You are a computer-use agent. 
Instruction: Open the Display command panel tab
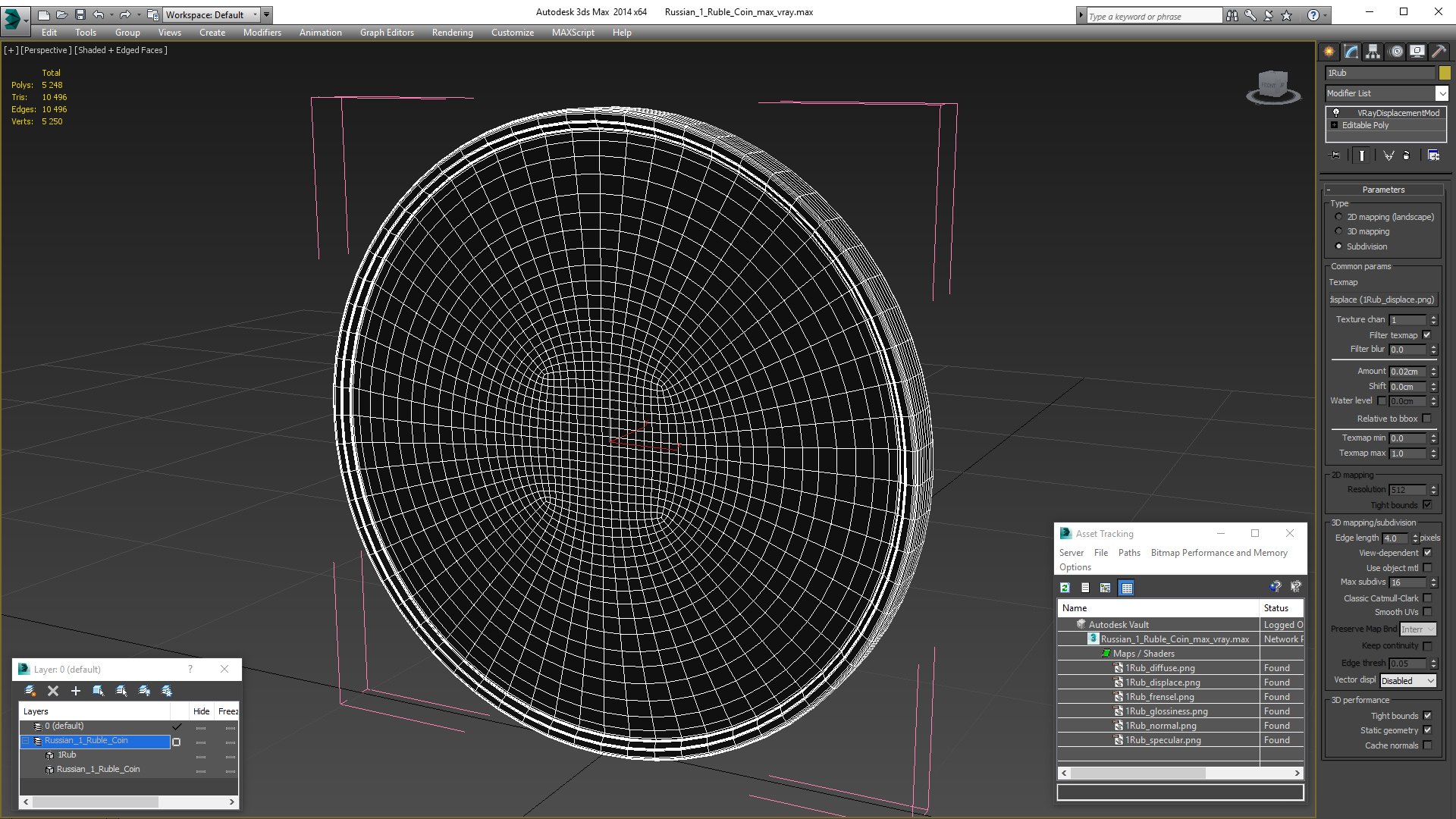click(x=1417, y=52)
